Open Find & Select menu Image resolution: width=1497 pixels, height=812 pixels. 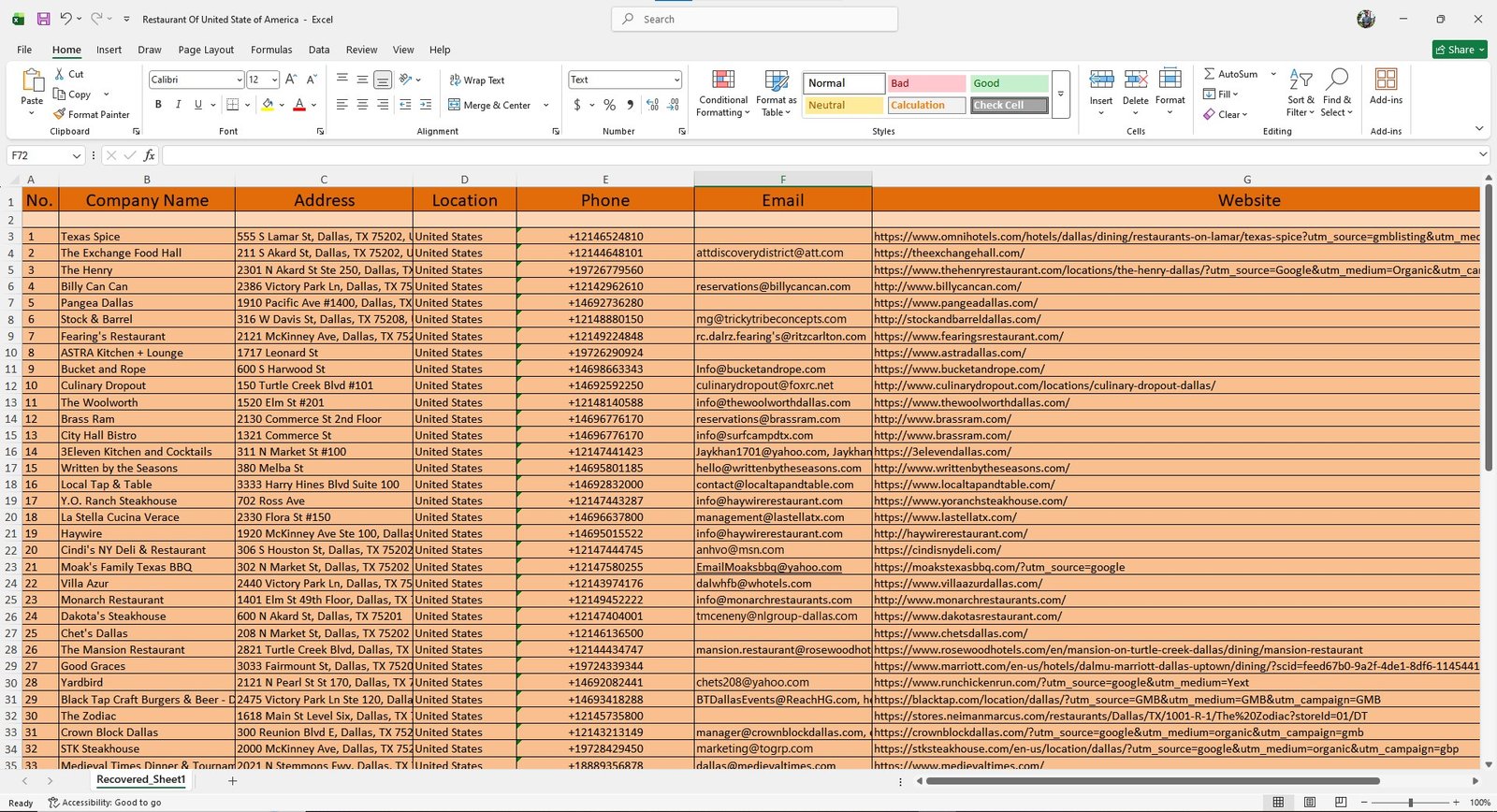pos(1337,93)
